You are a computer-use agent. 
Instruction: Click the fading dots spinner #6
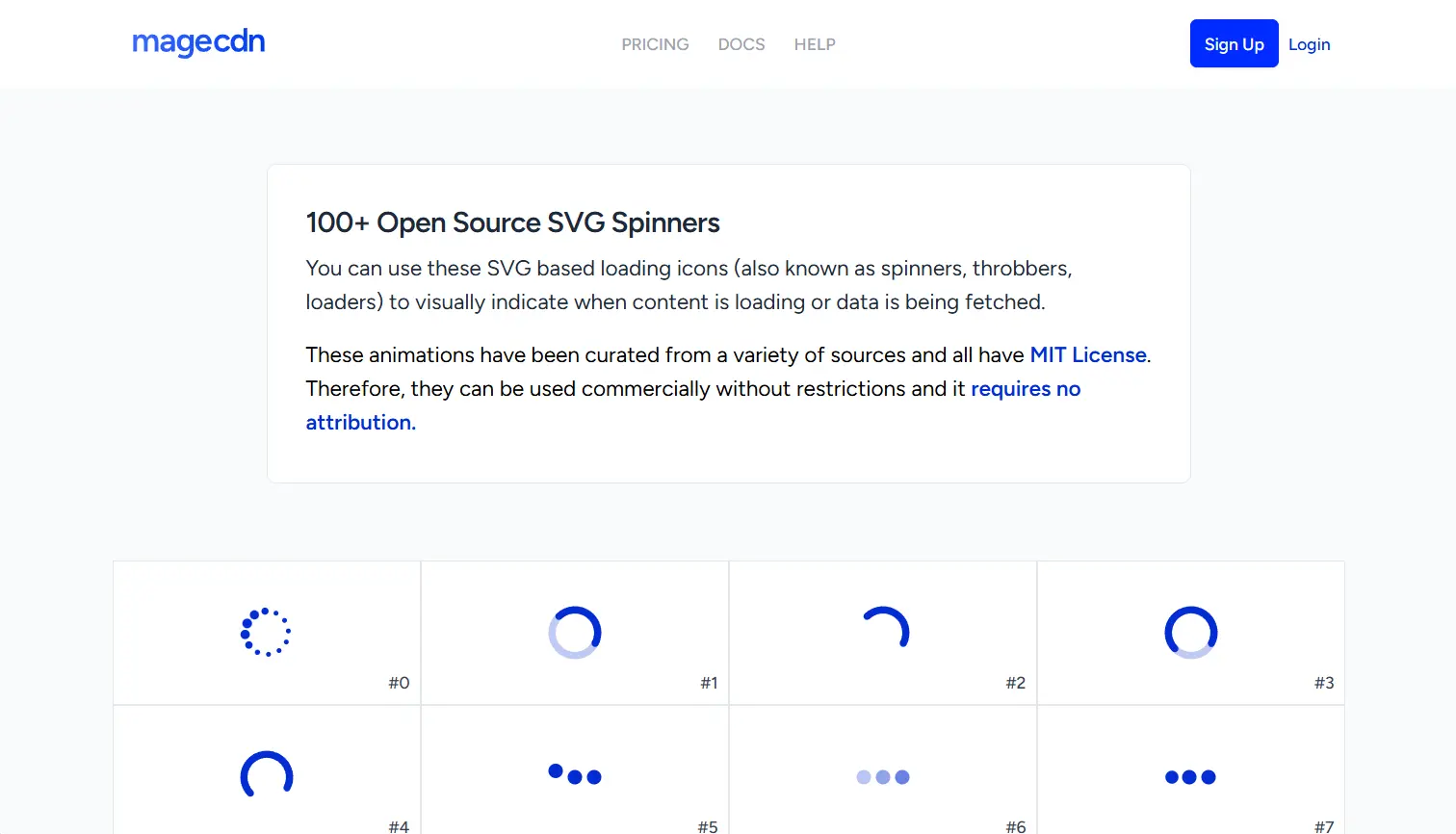pyautogui.click(x=883, y=777)
